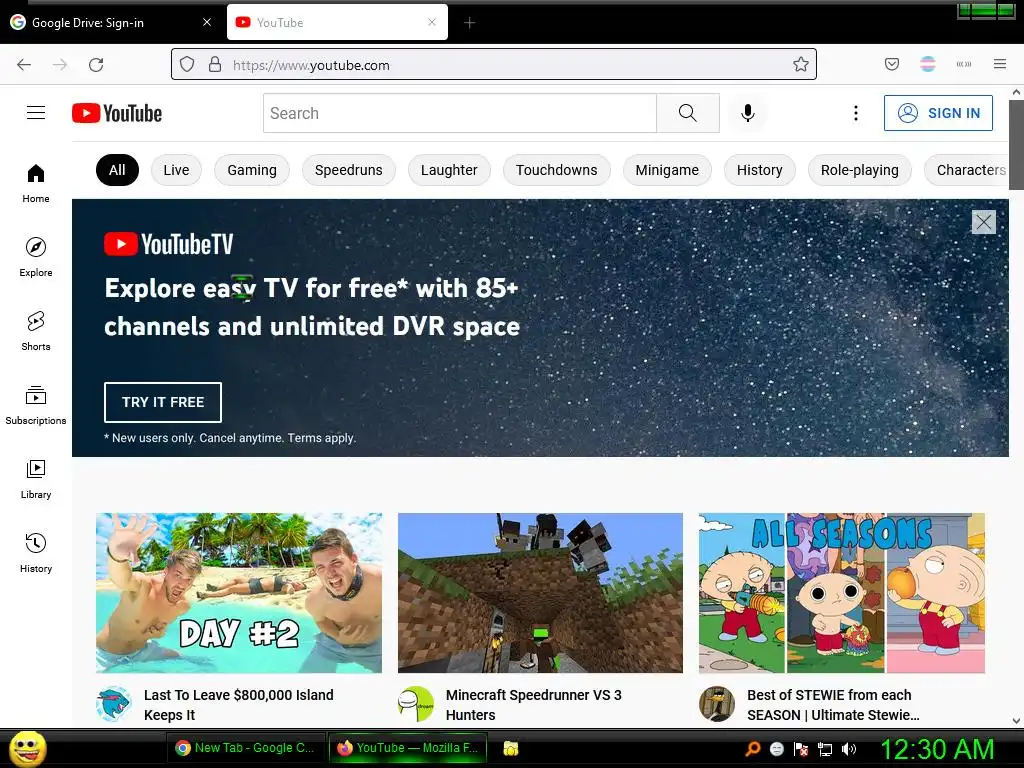Select the Minigame filter chip
The width and height of the screenshot is (1024, 768).
pyautogui.click(x=667, y=170)
